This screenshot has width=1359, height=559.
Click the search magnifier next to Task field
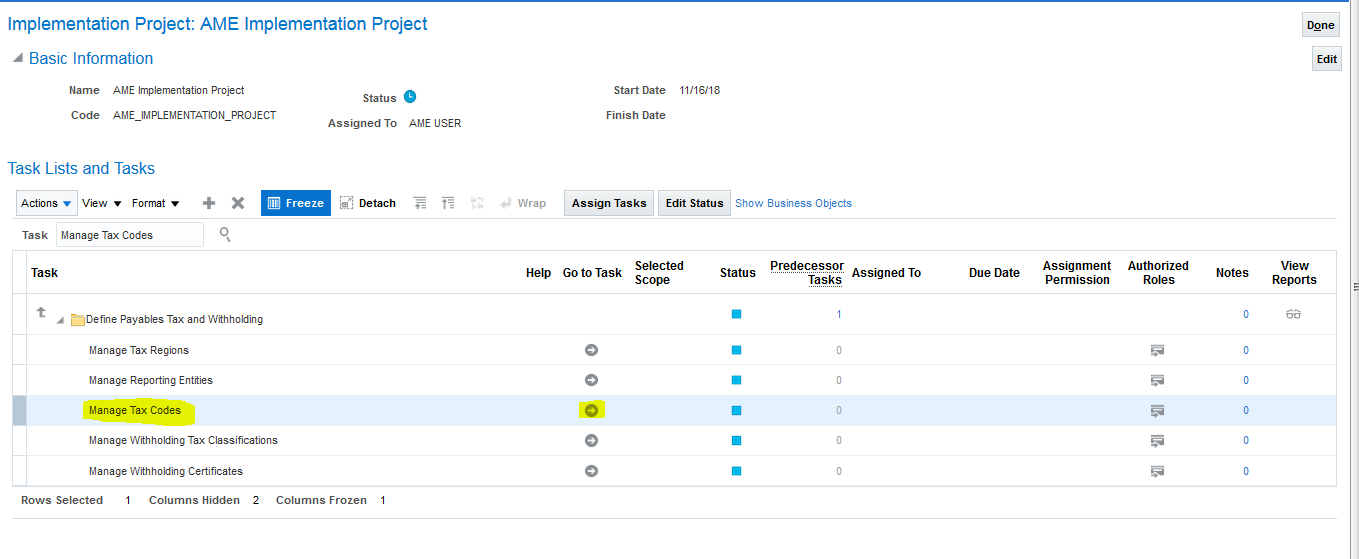click(225, 234)
